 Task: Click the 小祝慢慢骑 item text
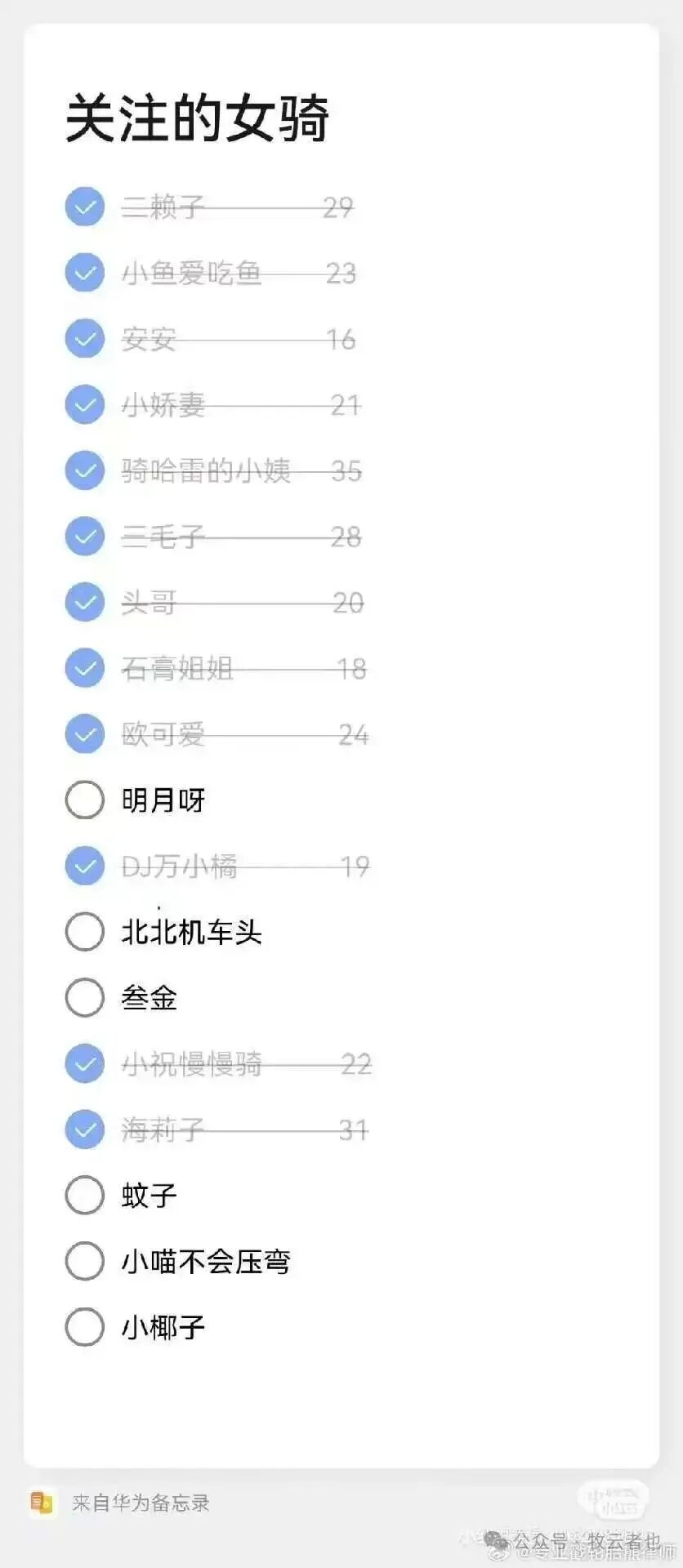pos(192,1064)
